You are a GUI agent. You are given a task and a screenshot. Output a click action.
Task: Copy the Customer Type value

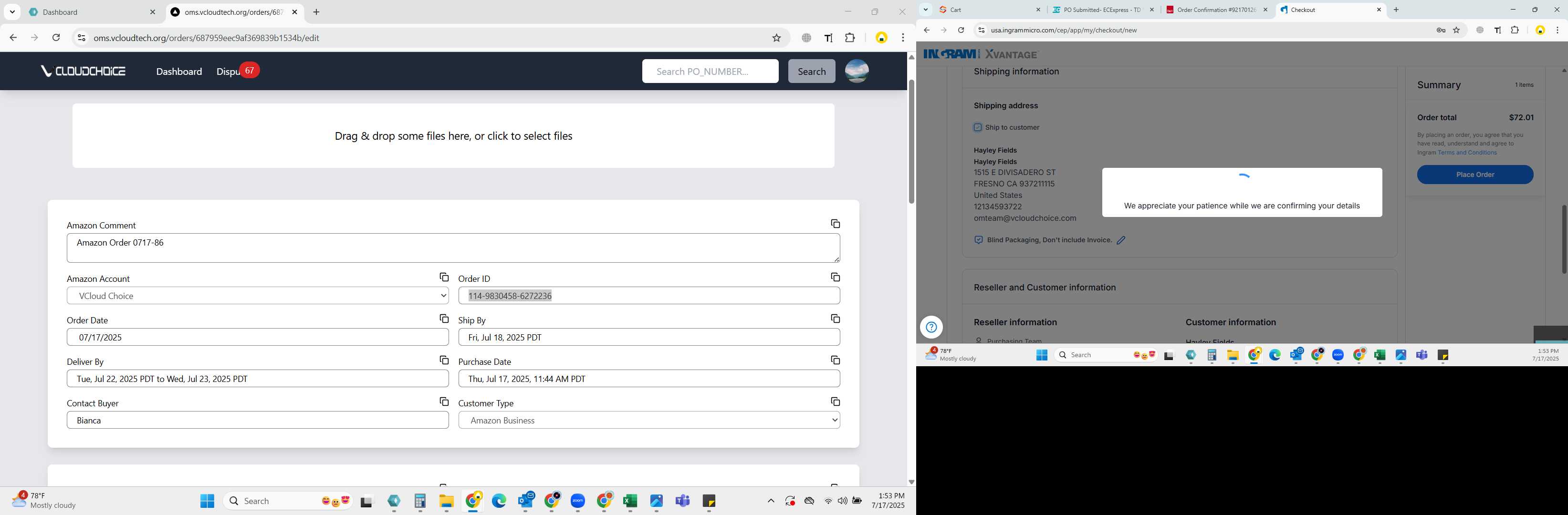835,402
